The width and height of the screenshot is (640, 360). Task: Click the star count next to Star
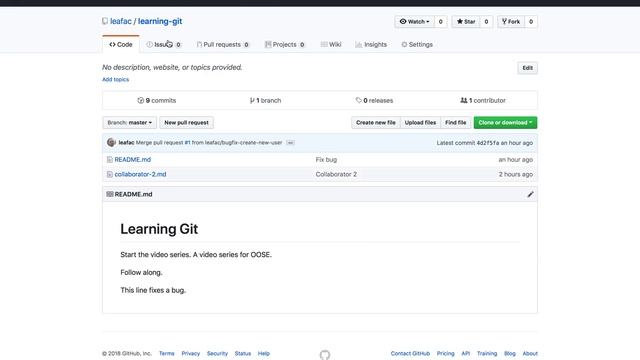click(x=486, y=22)
